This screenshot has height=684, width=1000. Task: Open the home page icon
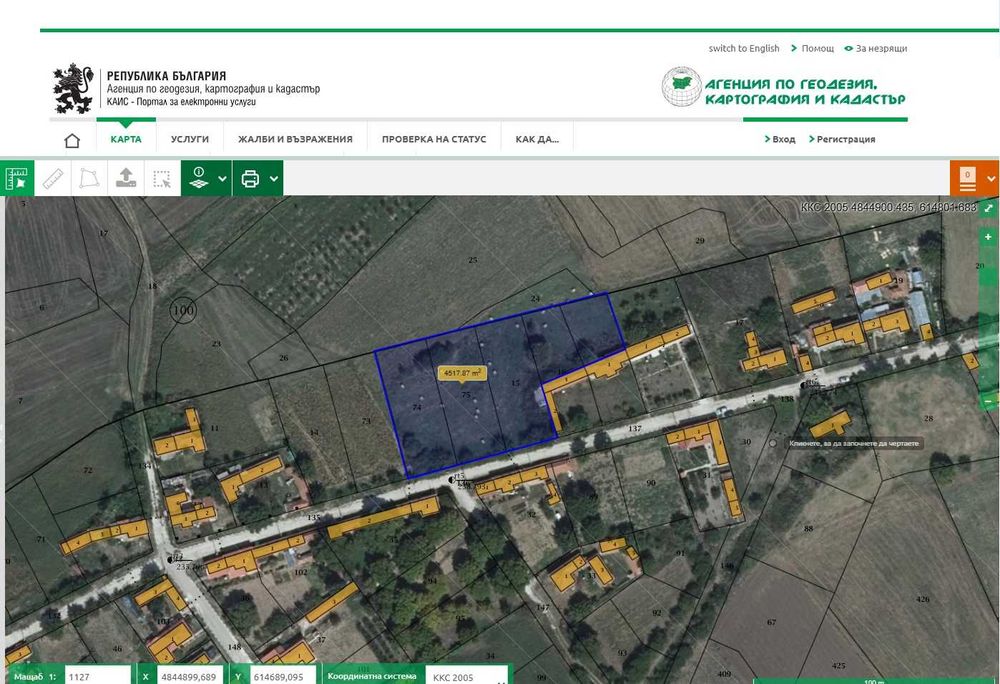pyautogui.click(x=72, y=140)
